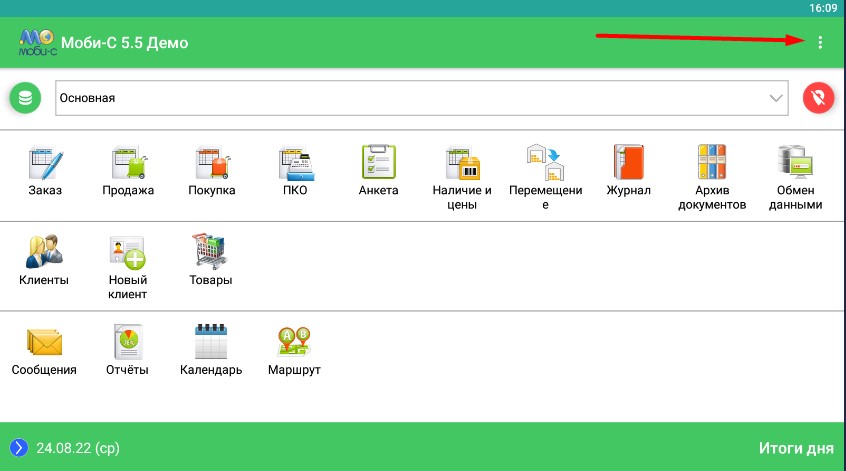Screen dimensions: 846x471
Task: Open the three-dot overflow menu
Action: (820, 43)
